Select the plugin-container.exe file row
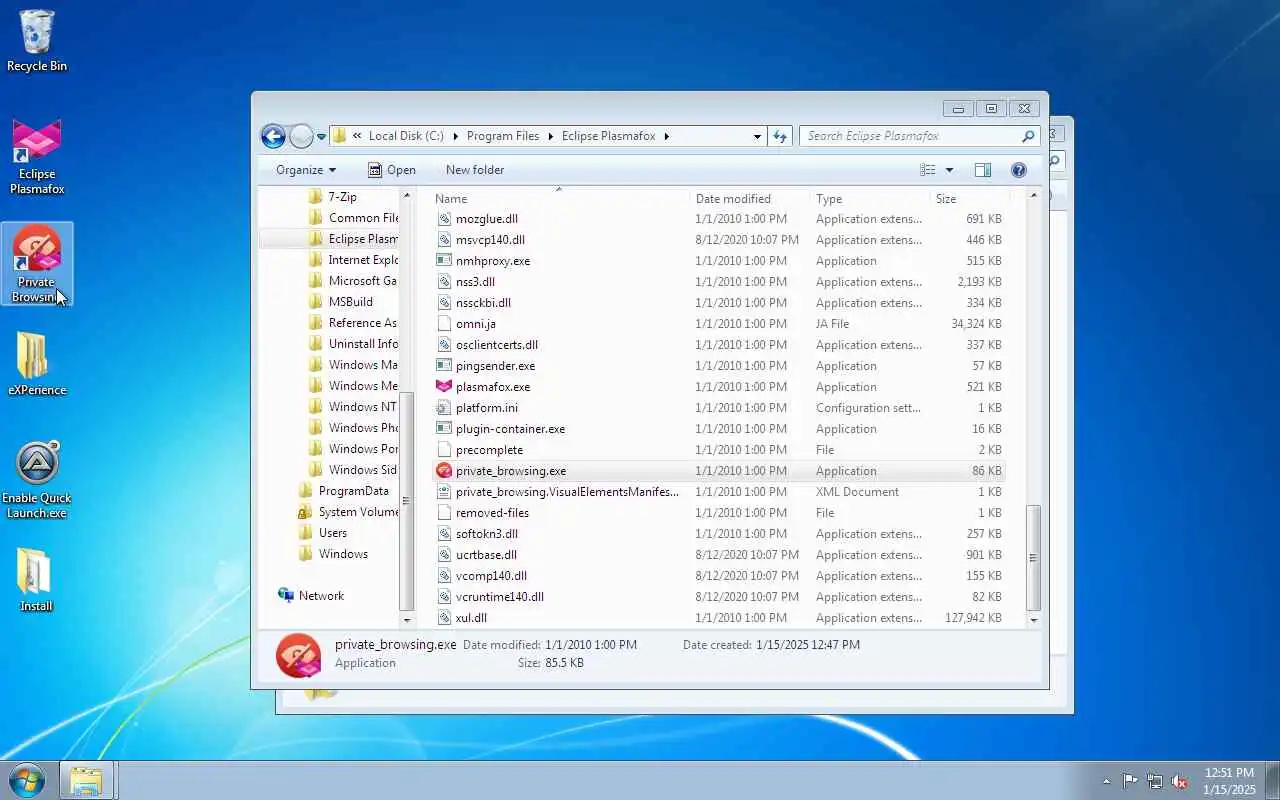The image size is (1280, 800). coord(718,429)
